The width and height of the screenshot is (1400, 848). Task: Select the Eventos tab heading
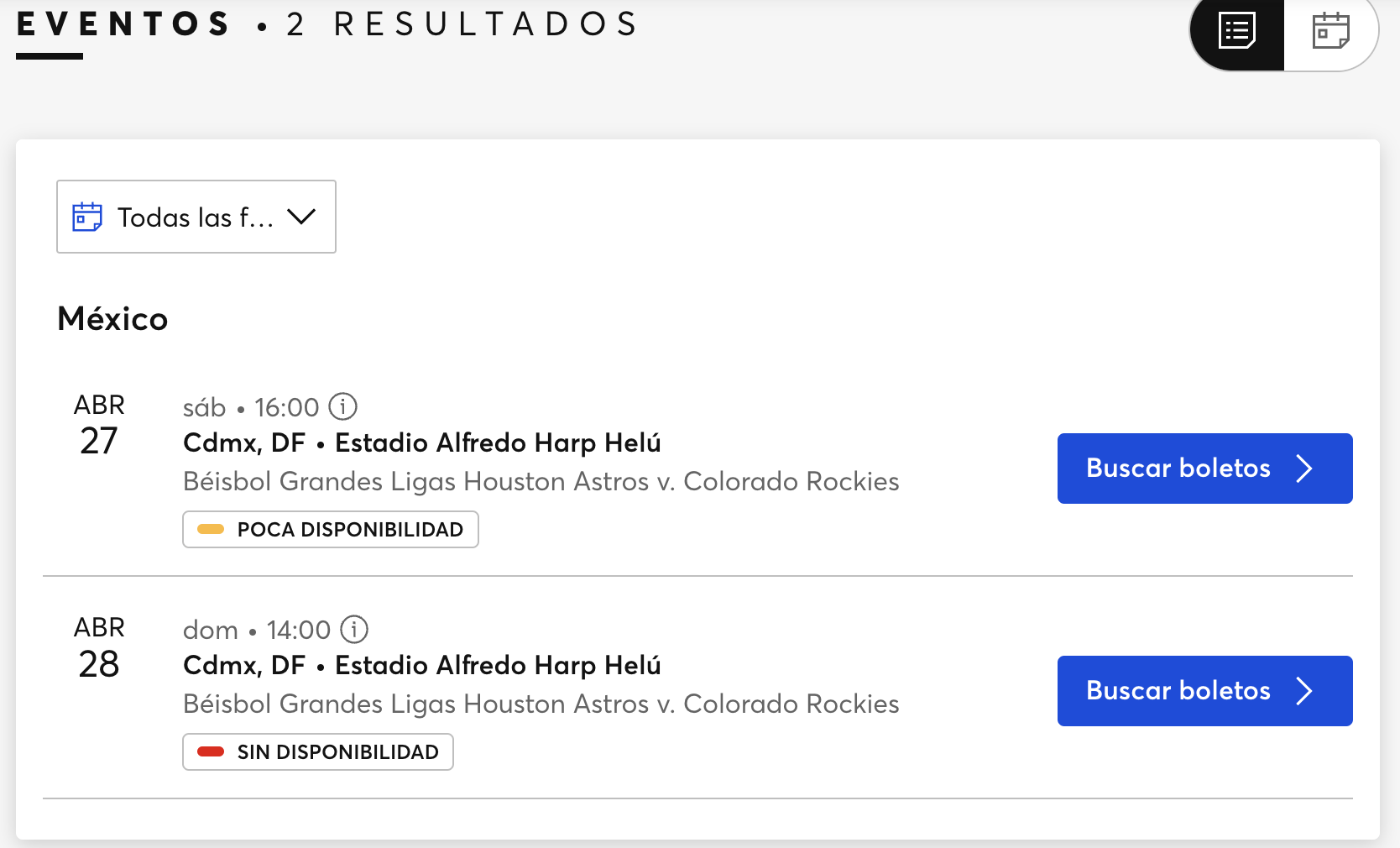click(x=123, y=25)
